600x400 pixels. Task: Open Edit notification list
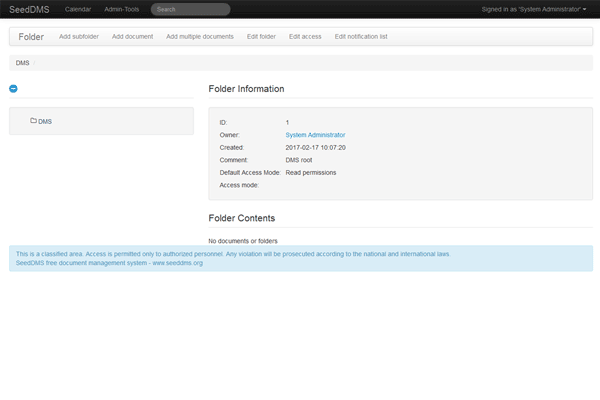[x=361, y=36]
